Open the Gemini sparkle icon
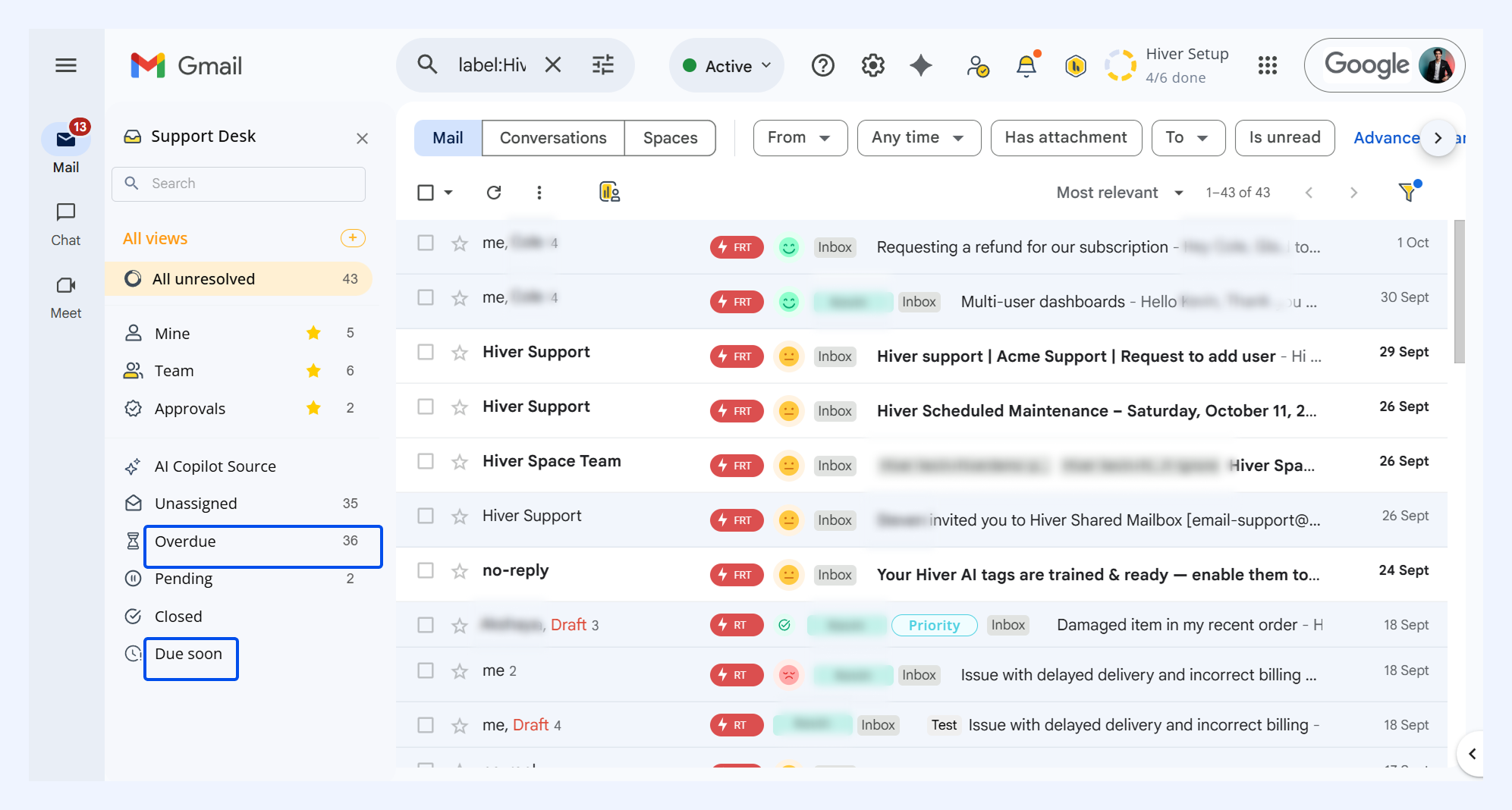 921,65
